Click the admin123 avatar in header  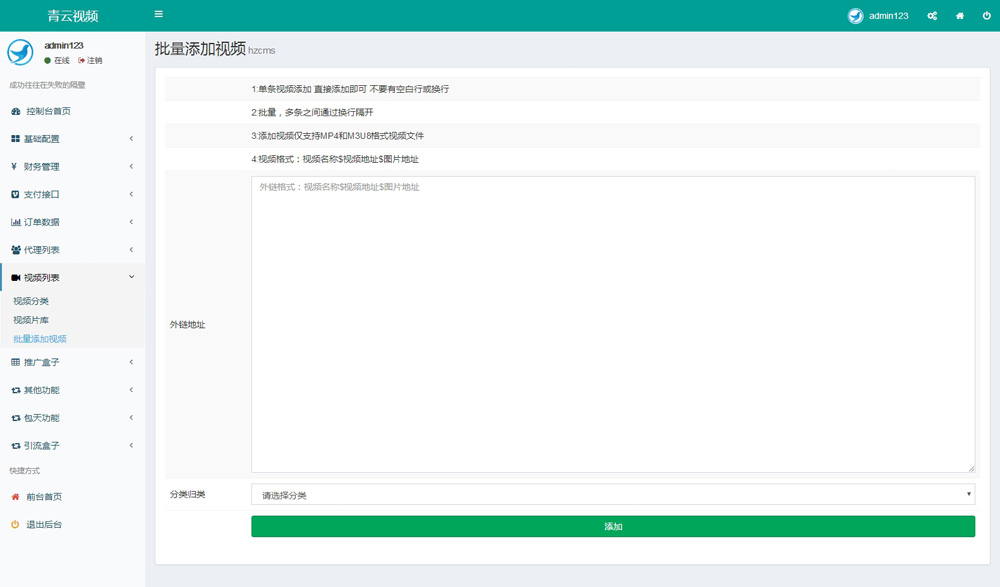click(x=855, y=16)
